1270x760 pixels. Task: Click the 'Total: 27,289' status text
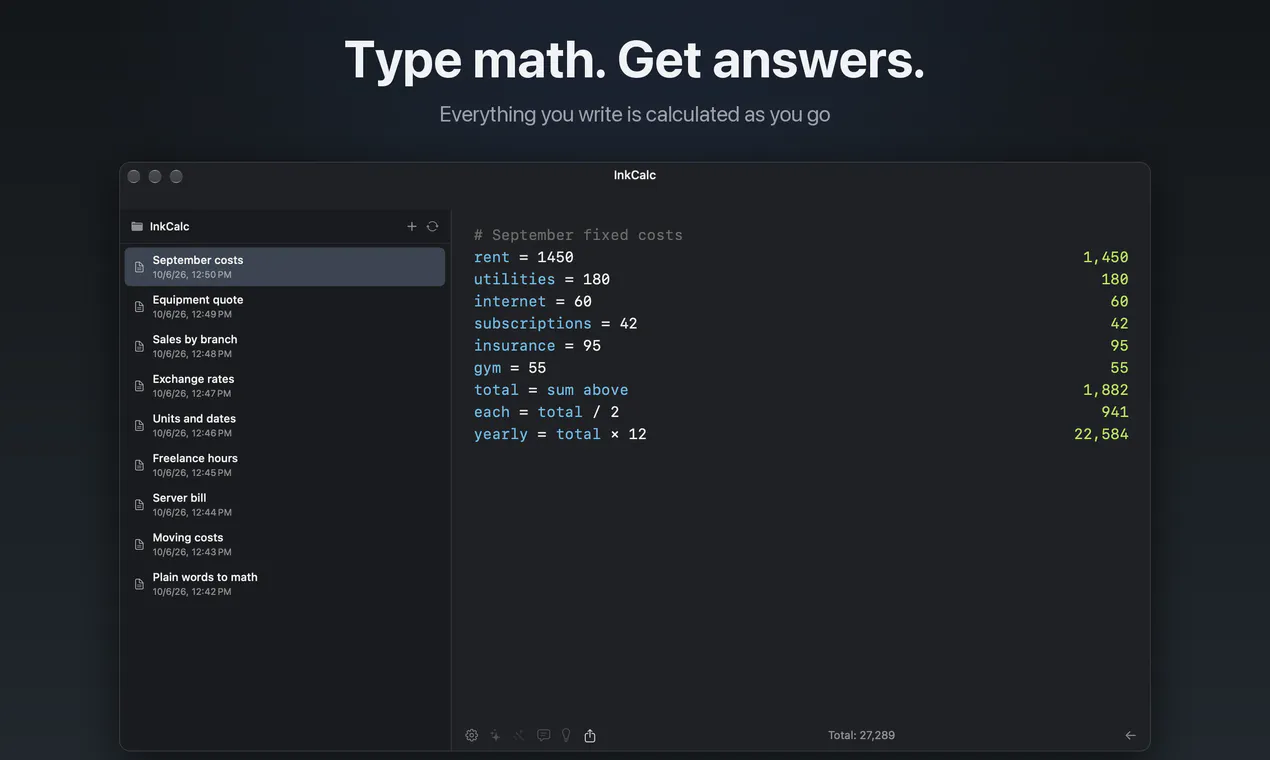click(x=861, y=735)
